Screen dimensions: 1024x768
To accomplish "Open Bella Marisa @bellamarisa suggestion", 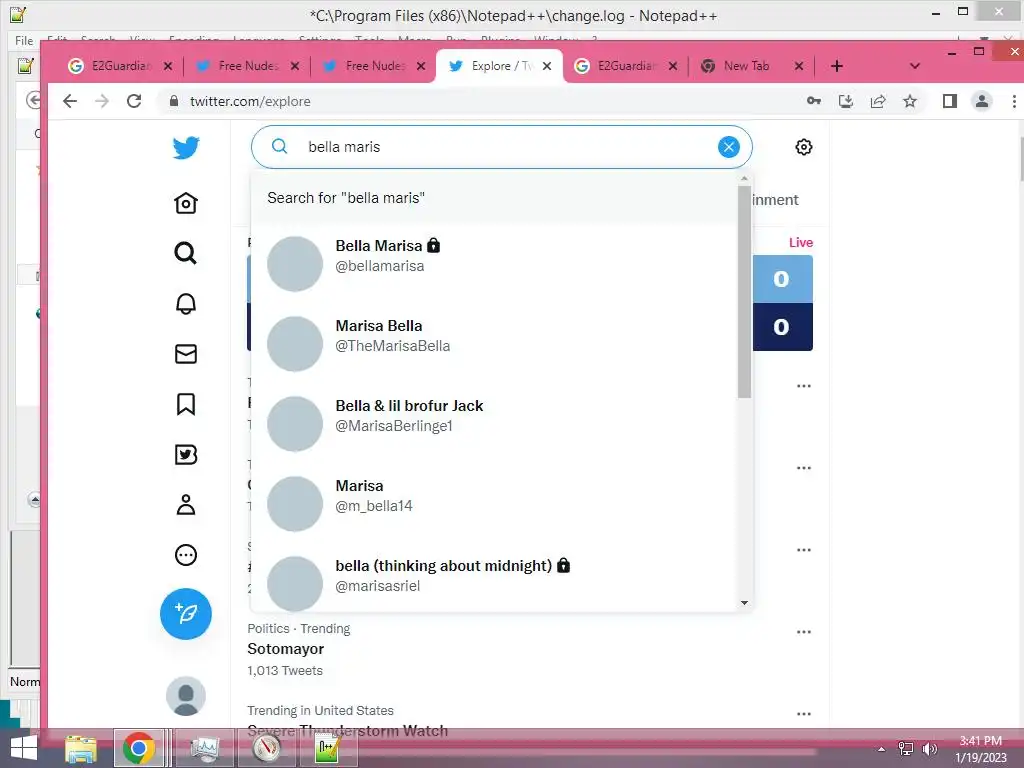I will [x=494, y=263].
